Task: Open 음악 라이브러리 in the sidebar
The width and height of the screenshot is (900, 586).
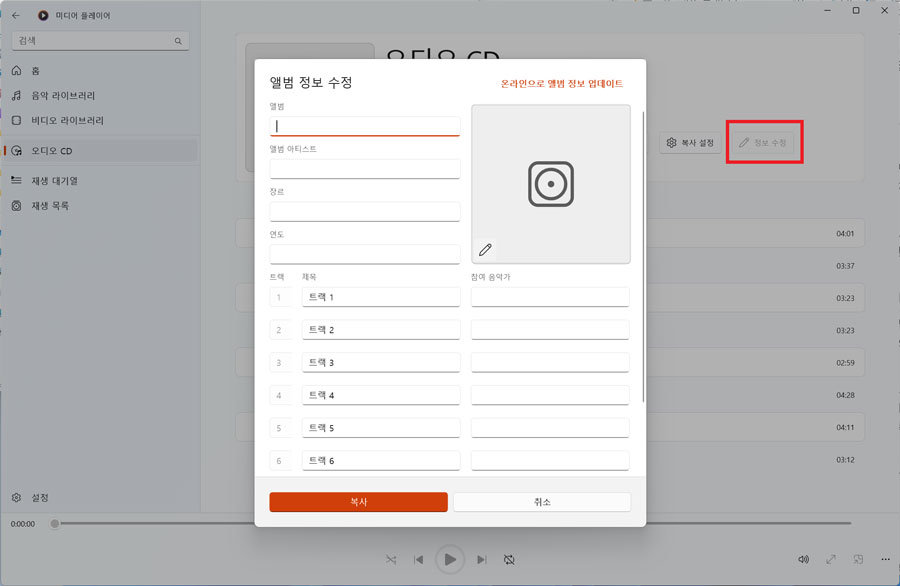Action: (63, 96)
